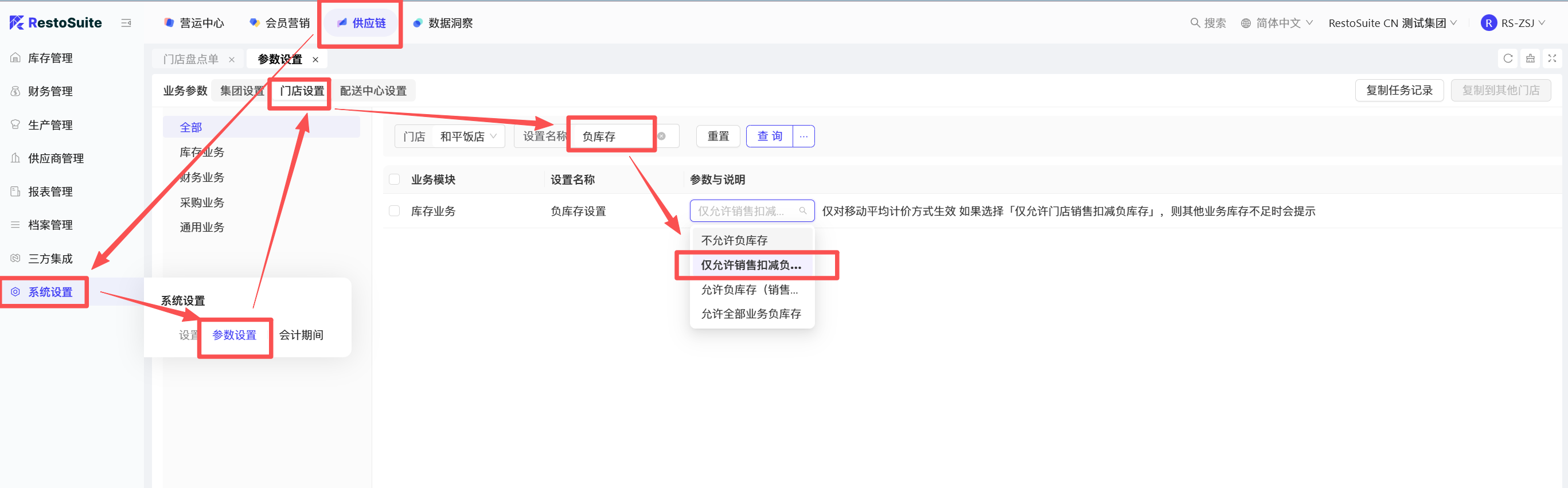Expand the 简体中文 language selector
This screenshot has height=488, width=1568.
point(1277,23)
